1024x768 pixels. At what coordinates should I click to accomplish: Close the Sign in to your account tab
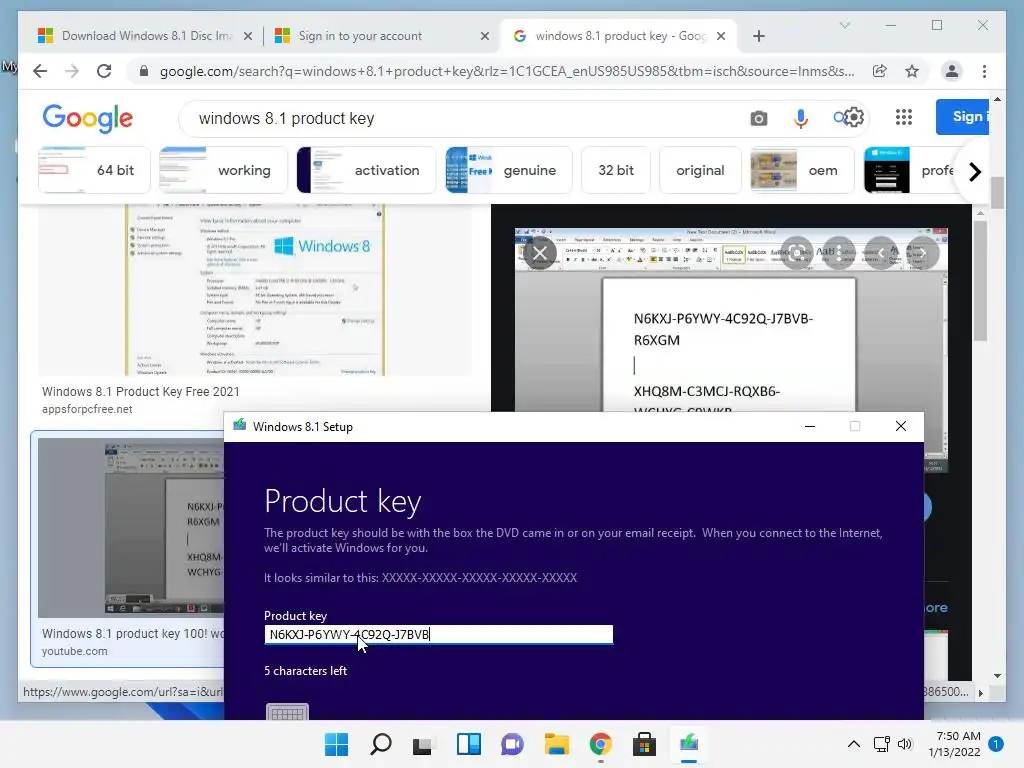point(485,36)
